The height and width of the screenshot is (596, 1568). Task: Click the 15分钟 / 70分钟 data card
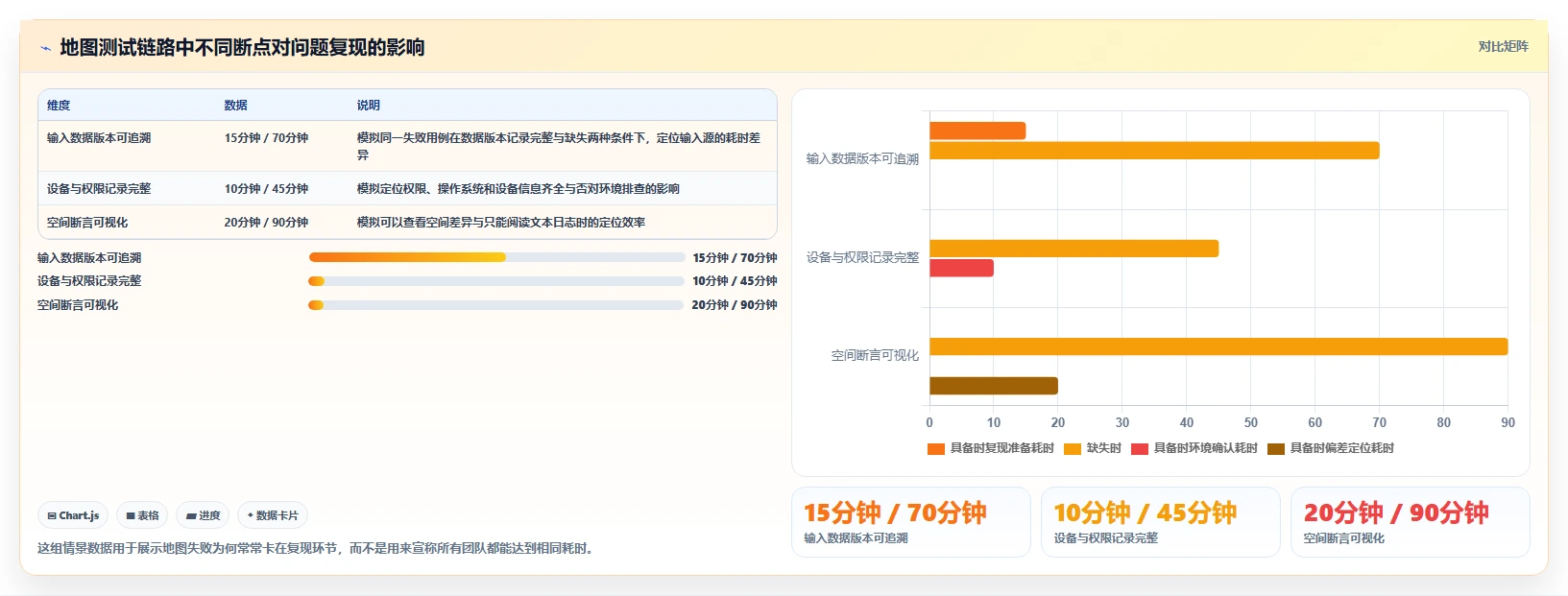(x=911, y=522)
